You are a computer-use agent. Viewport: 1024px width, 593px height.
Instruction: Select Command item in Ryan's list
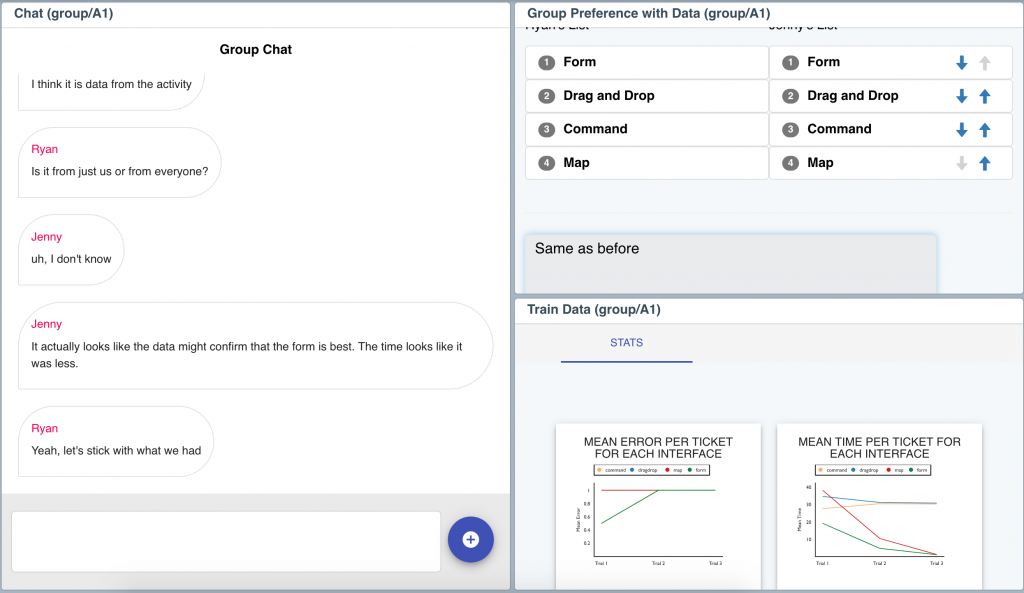click(x=646, y=129)
